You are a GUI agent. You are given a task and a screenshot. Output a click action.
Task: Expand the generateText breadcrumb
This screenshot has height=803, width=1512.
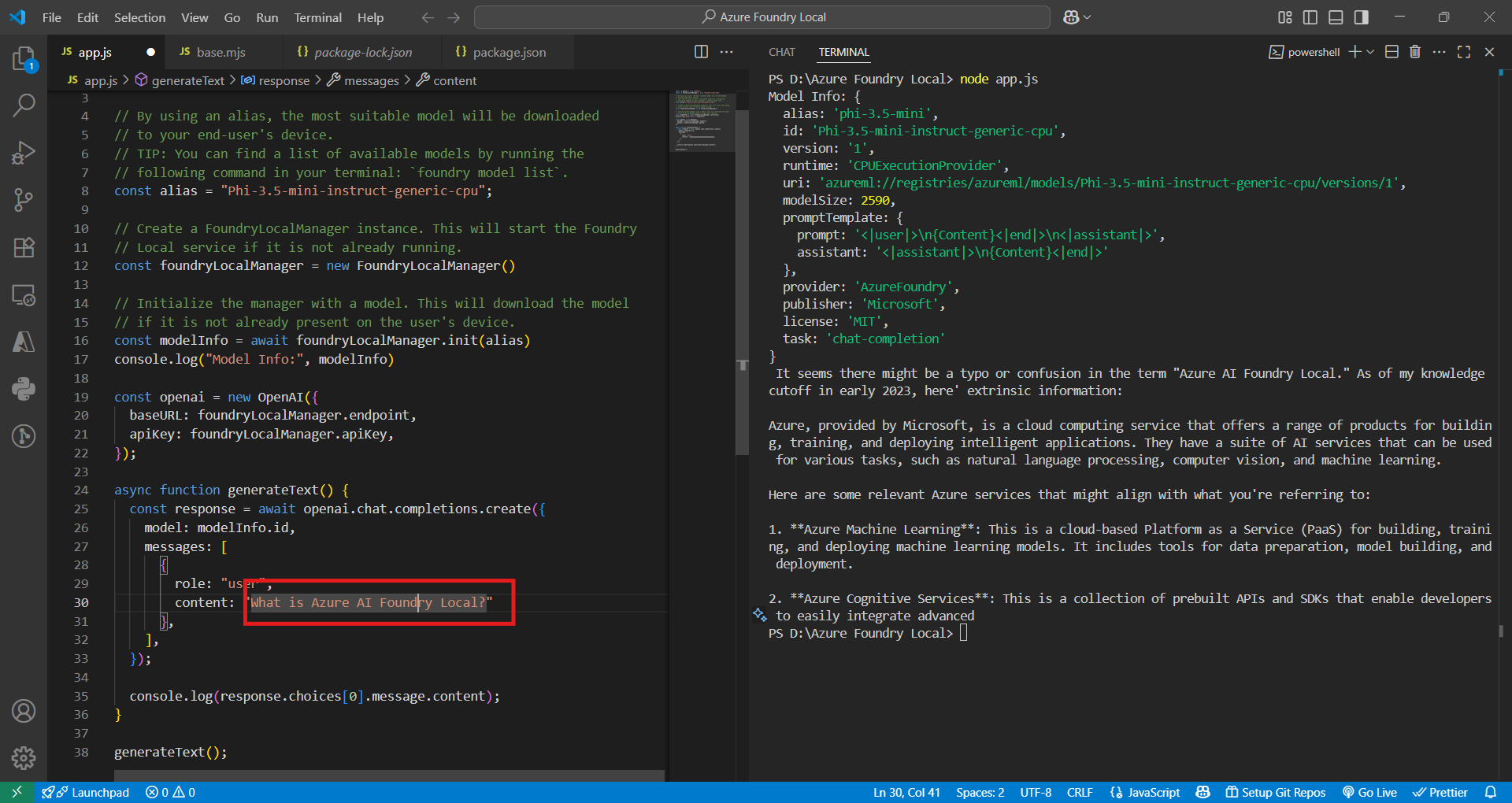(x=180, y=80)
